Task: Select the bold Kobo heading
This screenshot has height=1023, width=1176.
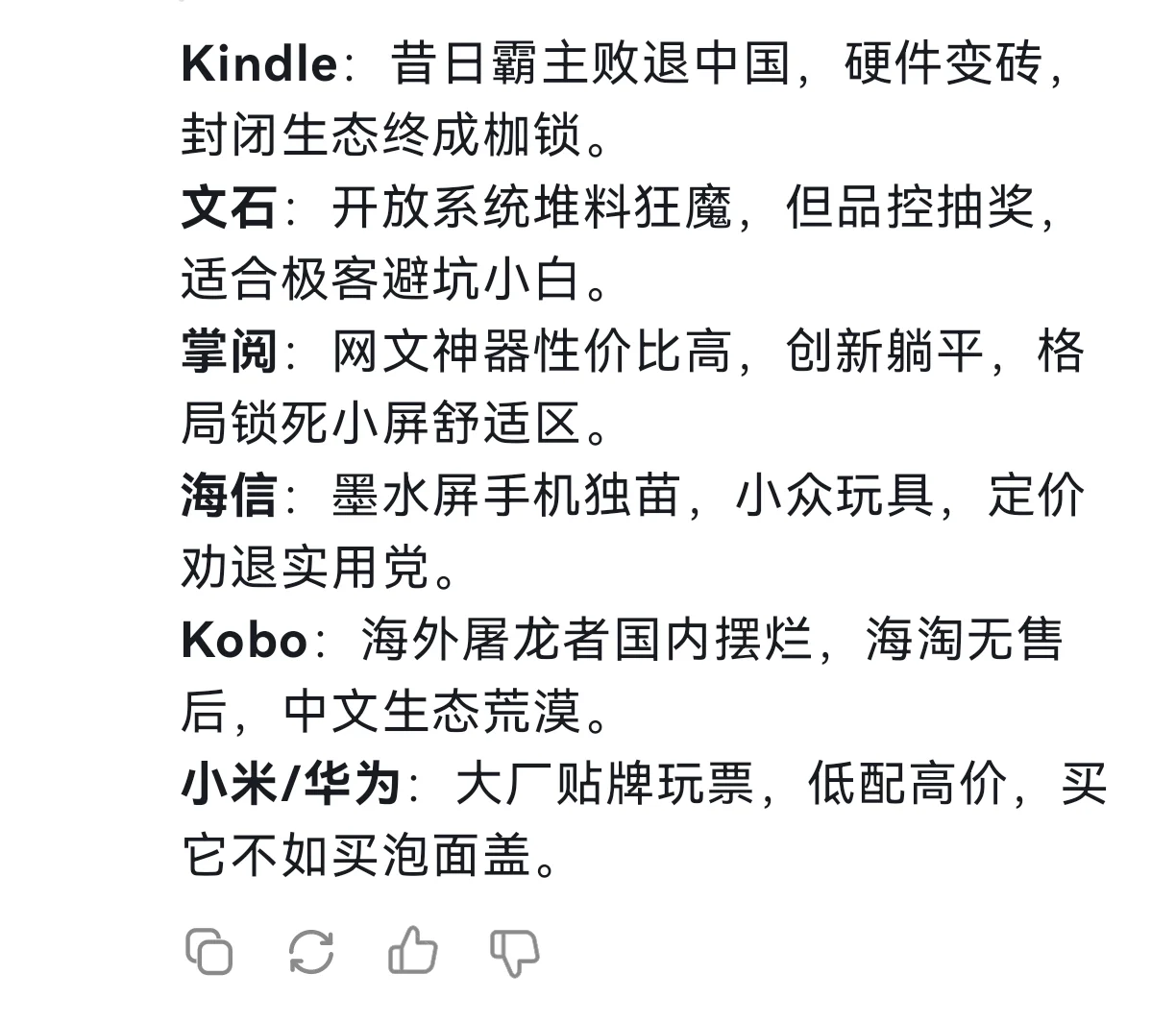Action: 245,640
